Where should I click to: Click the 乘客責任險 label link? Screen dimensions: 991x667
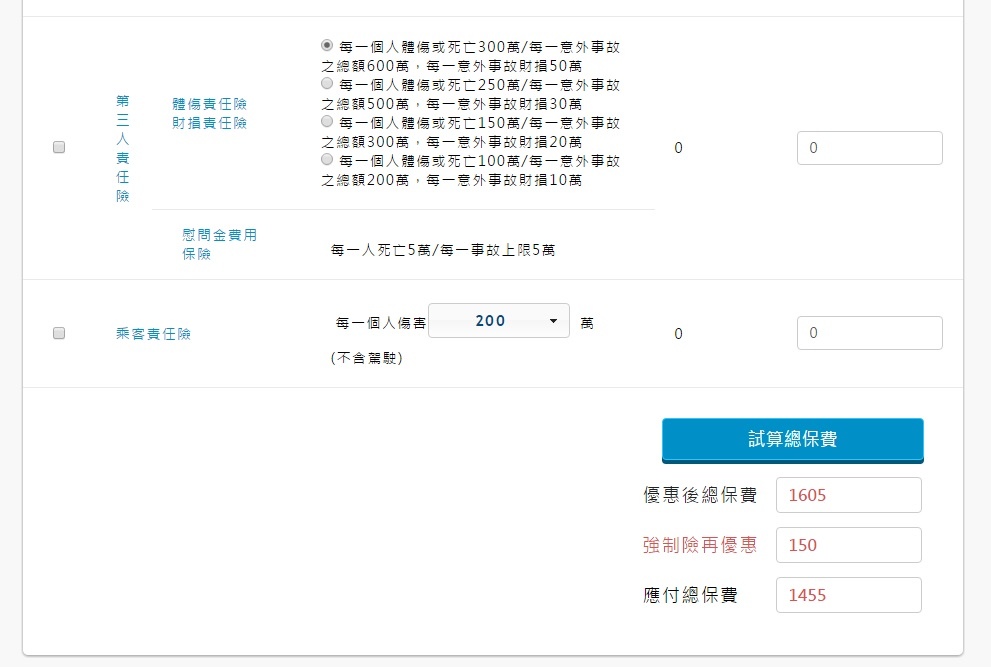tap(154, 334)
